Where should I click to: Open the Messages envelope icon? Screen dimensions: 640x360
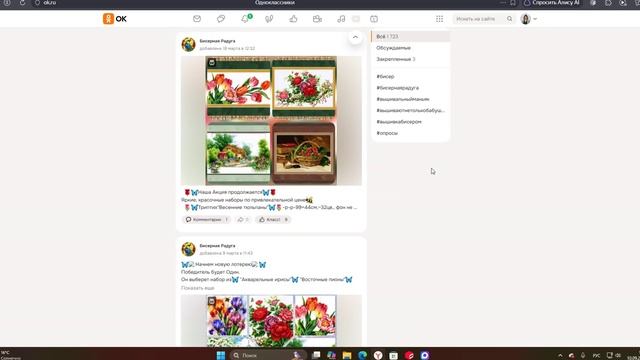(x=197, y=19)
